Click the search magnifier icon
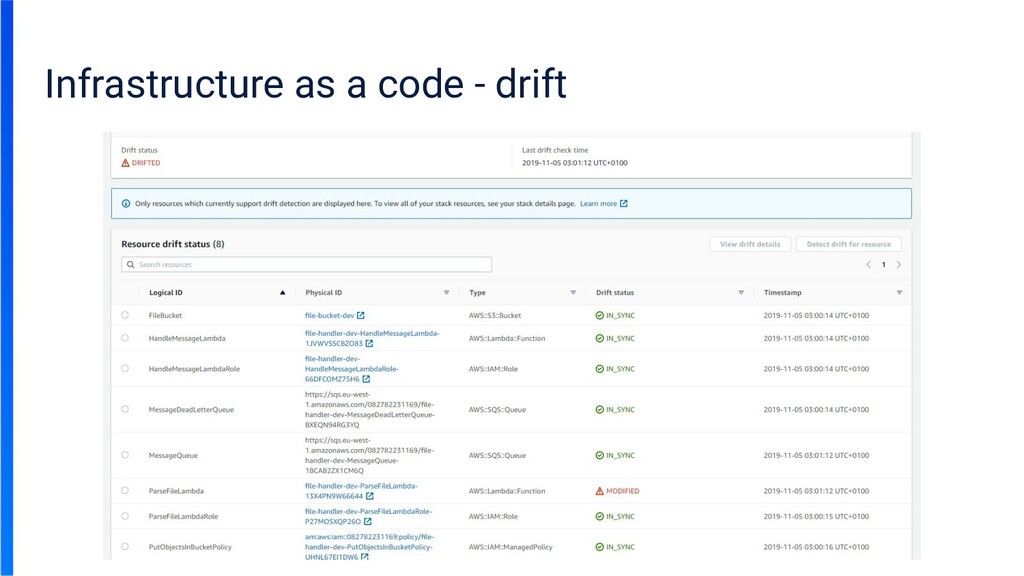 [131, 264]
